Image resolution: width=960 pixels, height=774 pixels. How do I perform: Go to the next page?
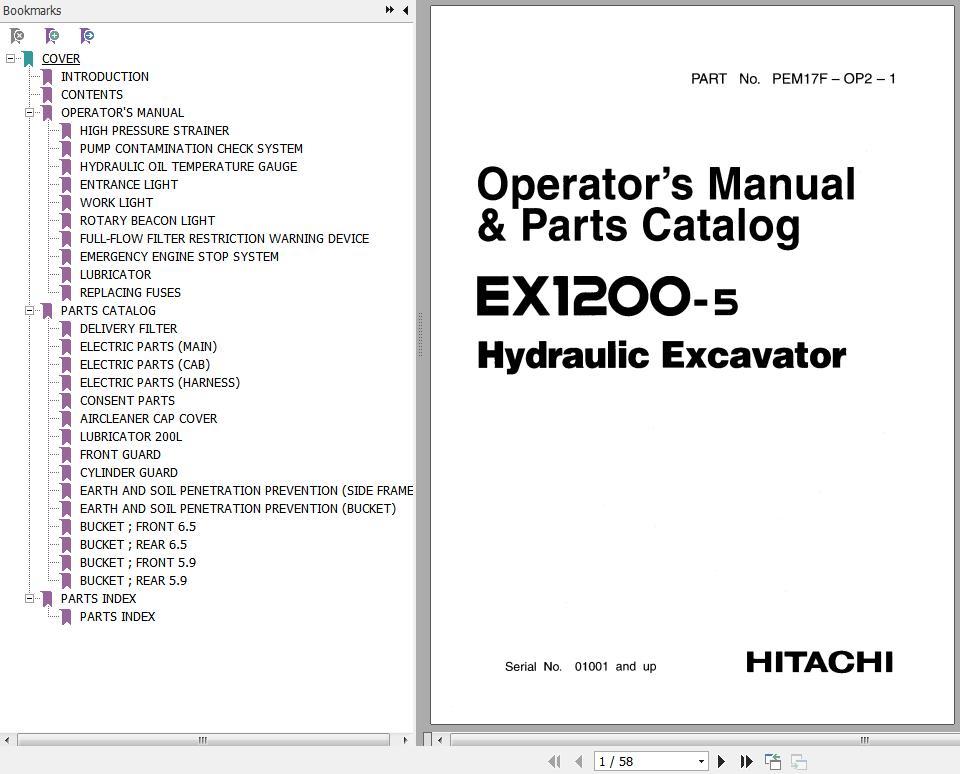(721, 761)
